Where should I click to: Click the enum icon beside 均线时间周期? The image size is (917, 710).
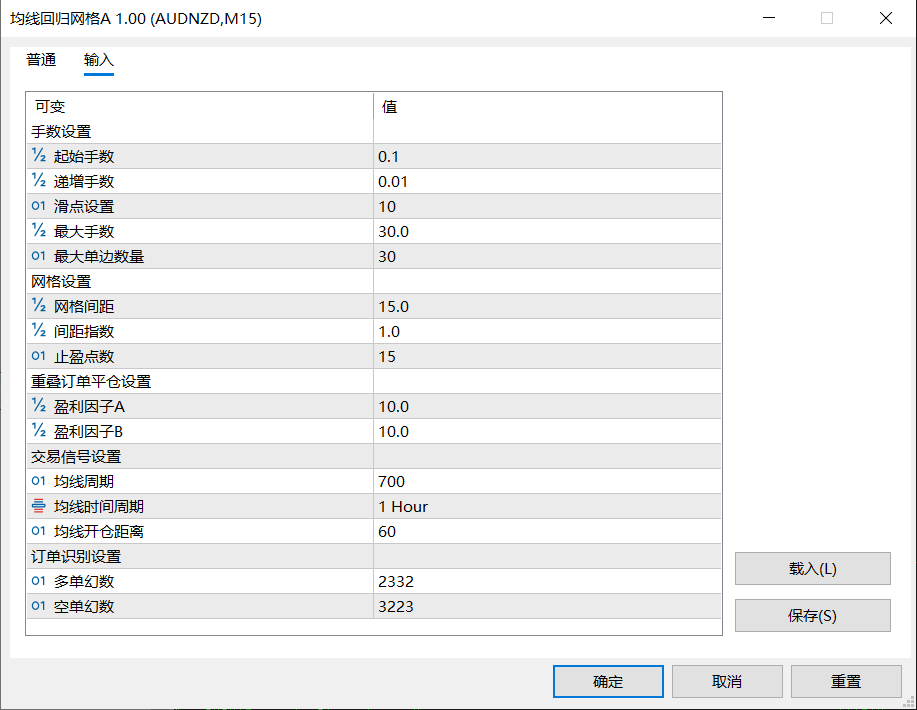39,506
